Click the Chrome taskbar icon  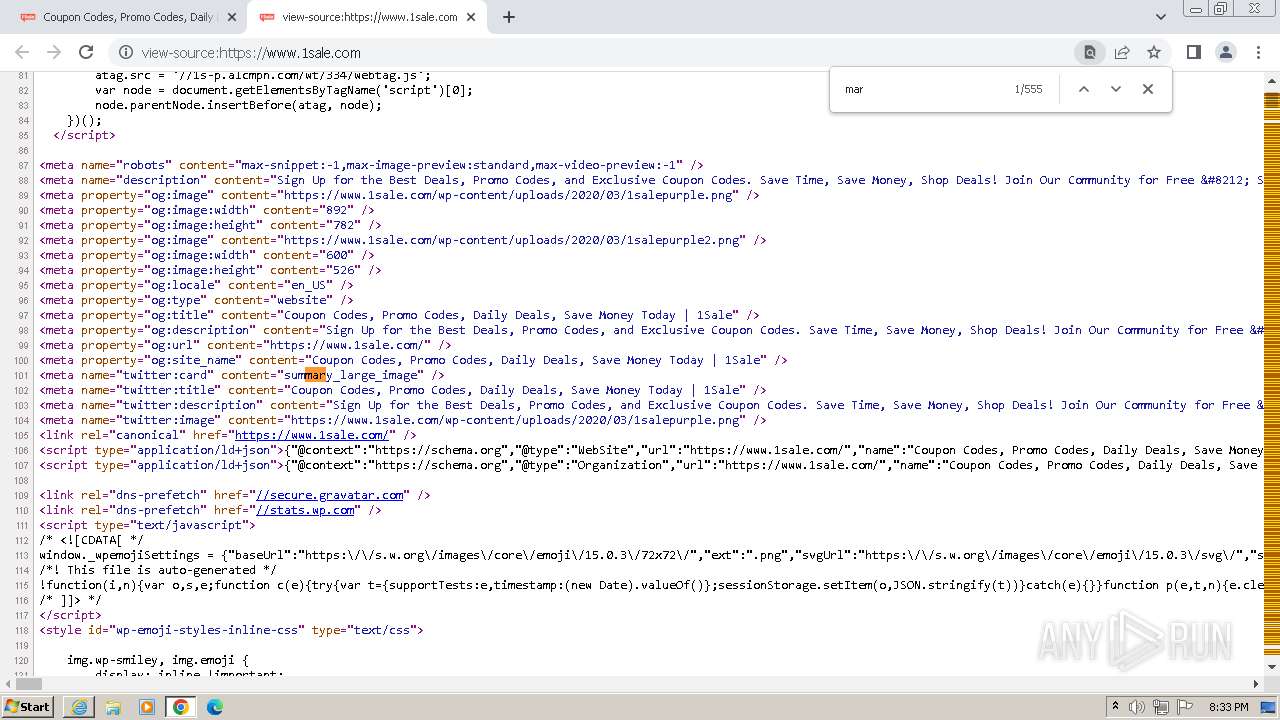(x=181, y=707)
